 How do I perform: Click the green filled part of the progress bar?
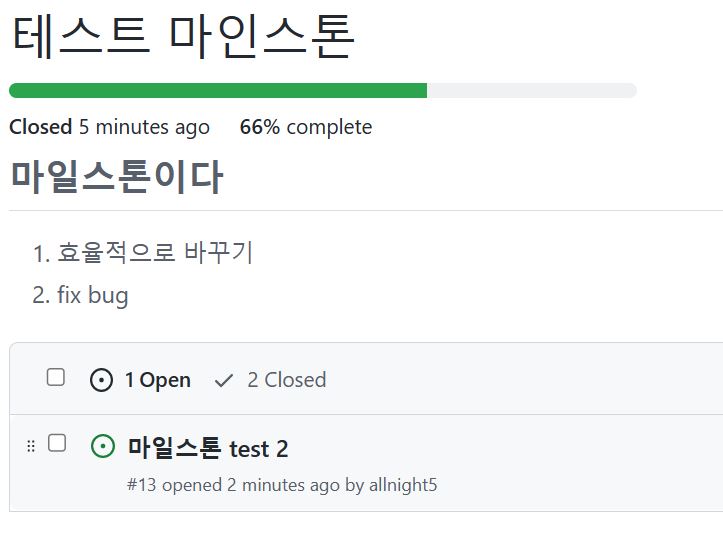[218, 90]
